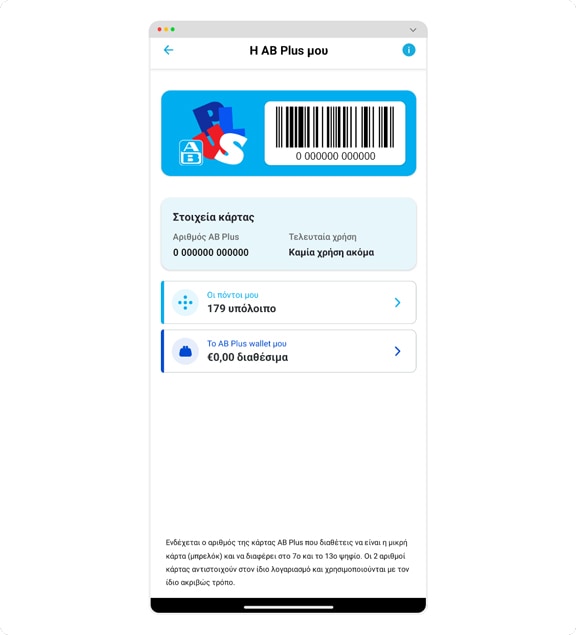
Task: Go back using the blue arrow
Action: click(169, 50)
